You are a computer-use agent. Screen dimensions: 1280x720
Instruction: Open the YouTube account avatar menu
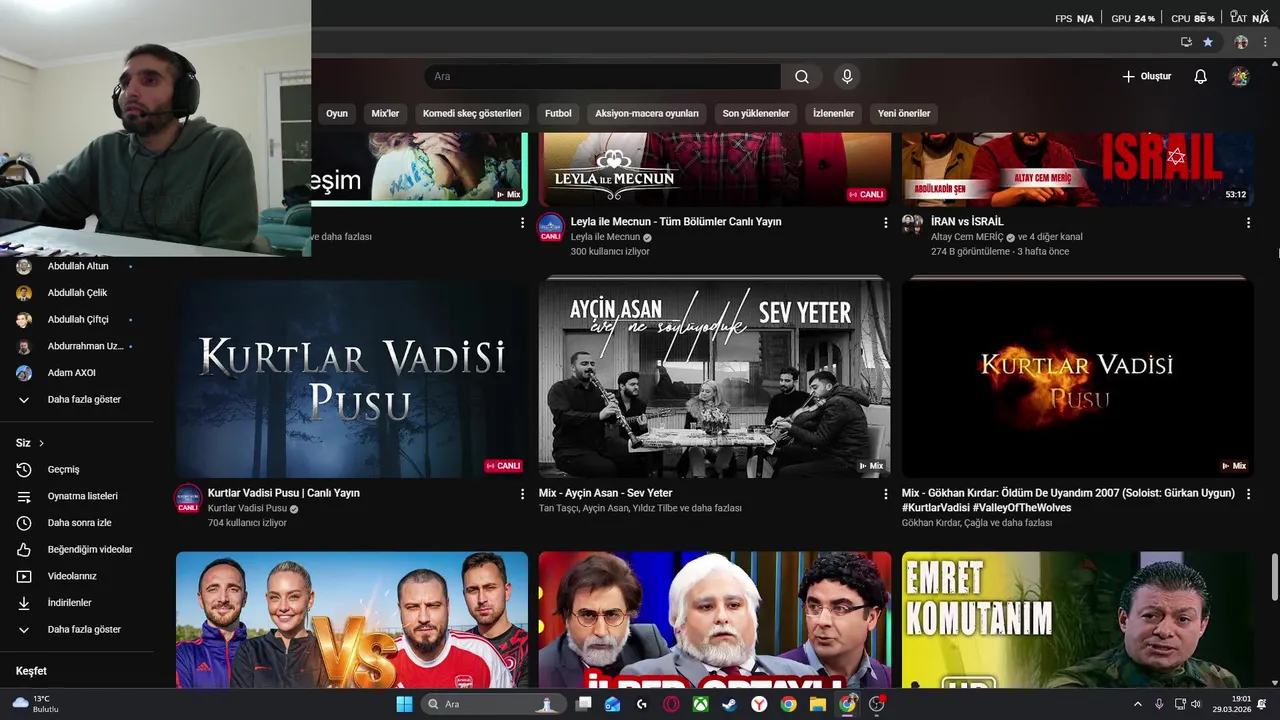(1239, 76)
